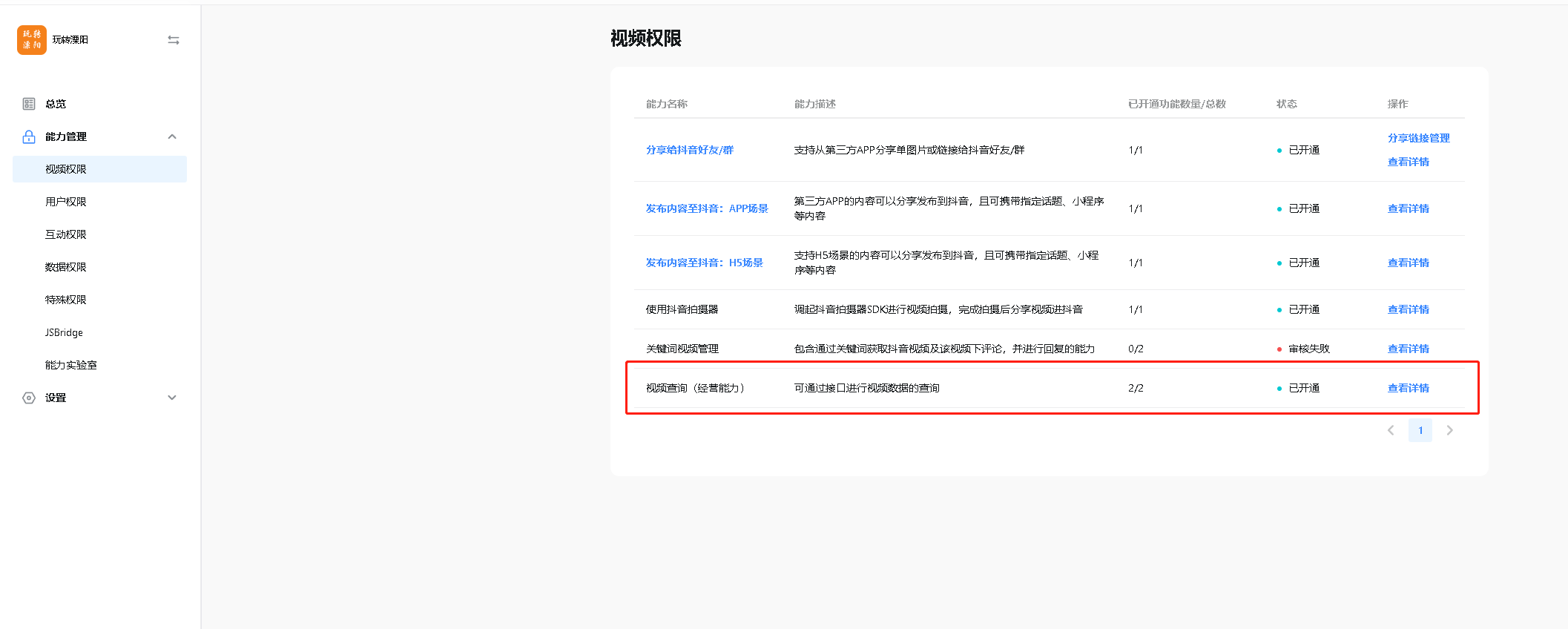Image resolution: width=1568 pixels, height=629 pixels.
Task: Click the 设置 gear icon
Action: coord(29,398)
